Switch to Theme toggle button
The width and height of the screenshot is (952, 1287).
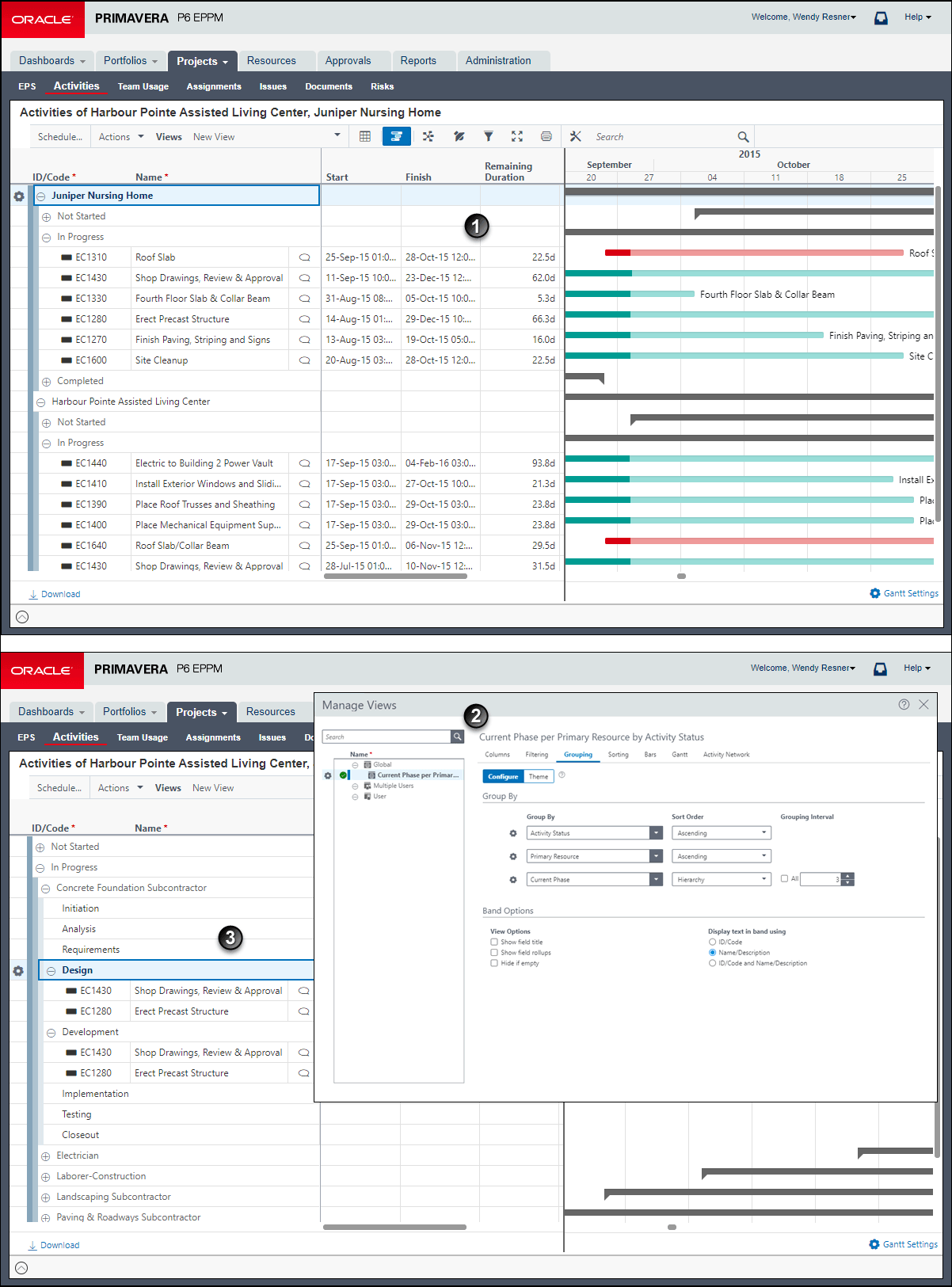tap(539, 776)
